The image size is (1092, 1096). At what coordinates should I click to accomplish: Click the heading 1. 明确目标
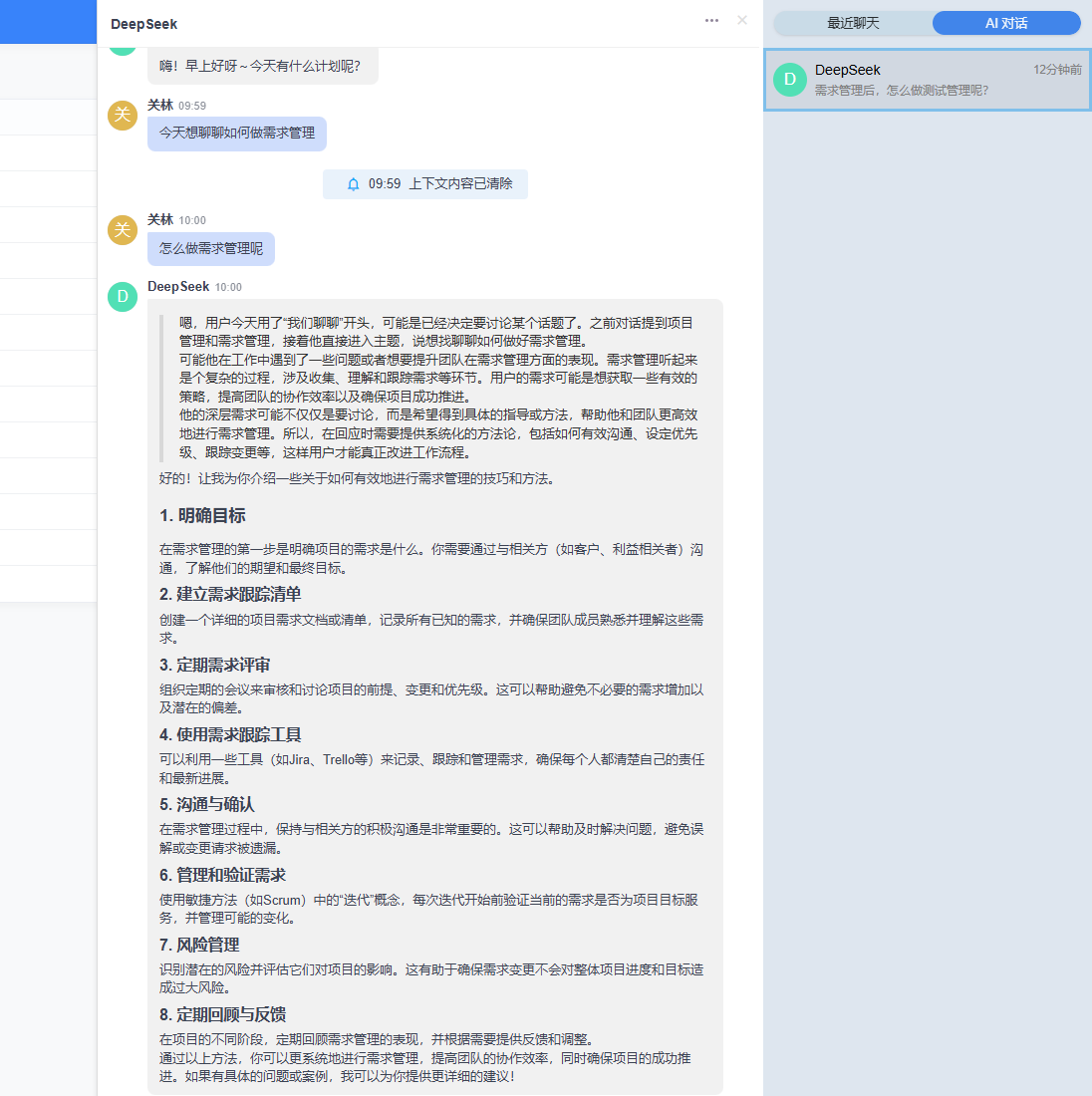point(202,516)
